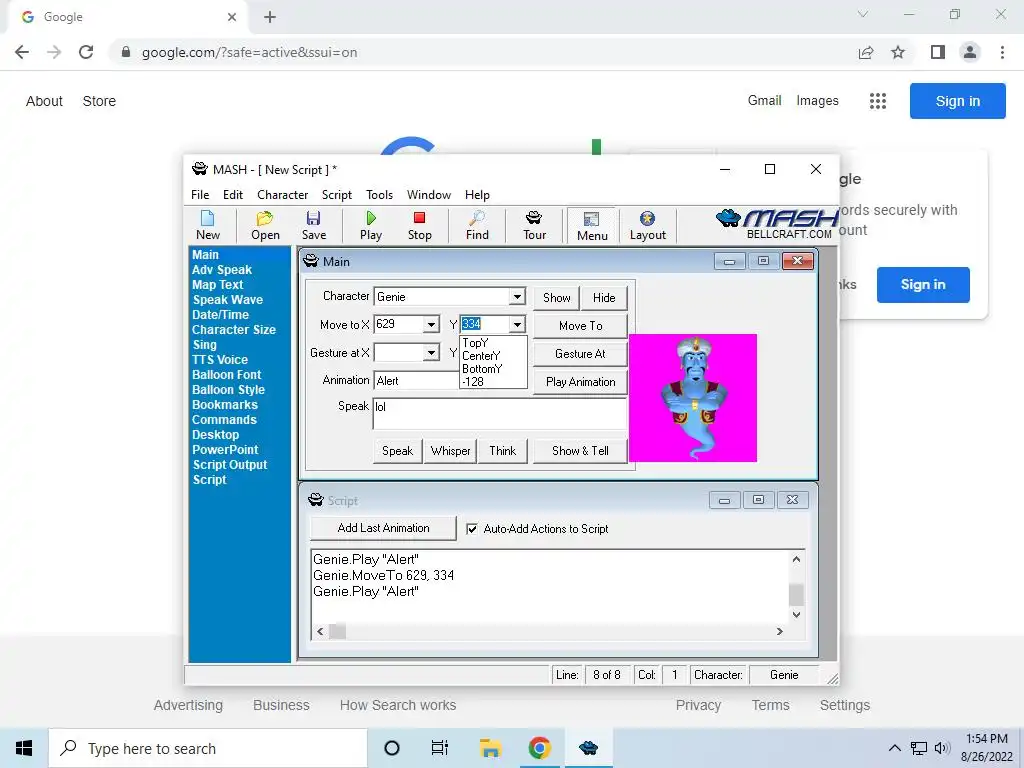
Task: Bookmark the page with the star icon
Action: (898, 52)
